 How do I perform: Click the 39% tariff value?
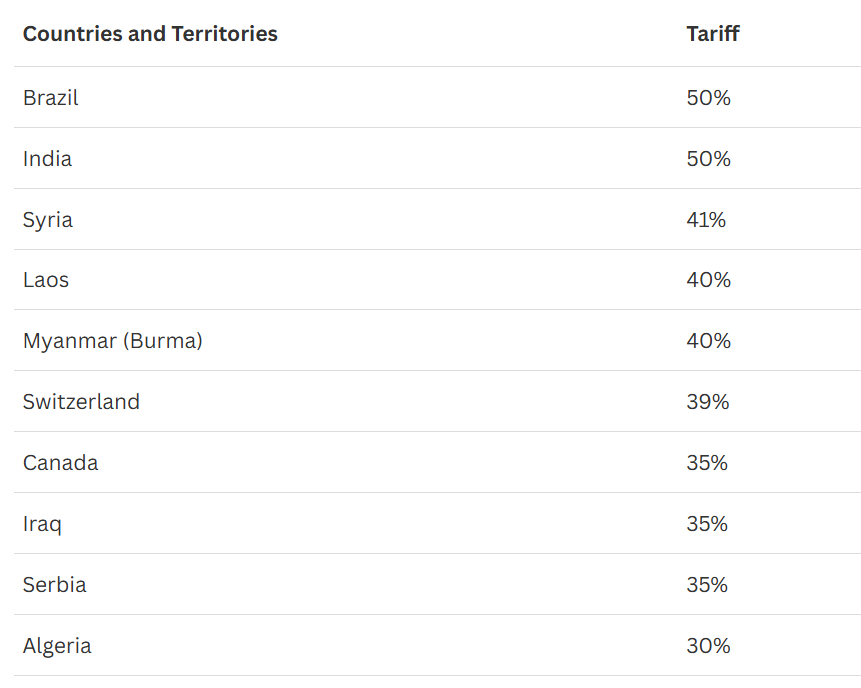click(x=708, y=402)
